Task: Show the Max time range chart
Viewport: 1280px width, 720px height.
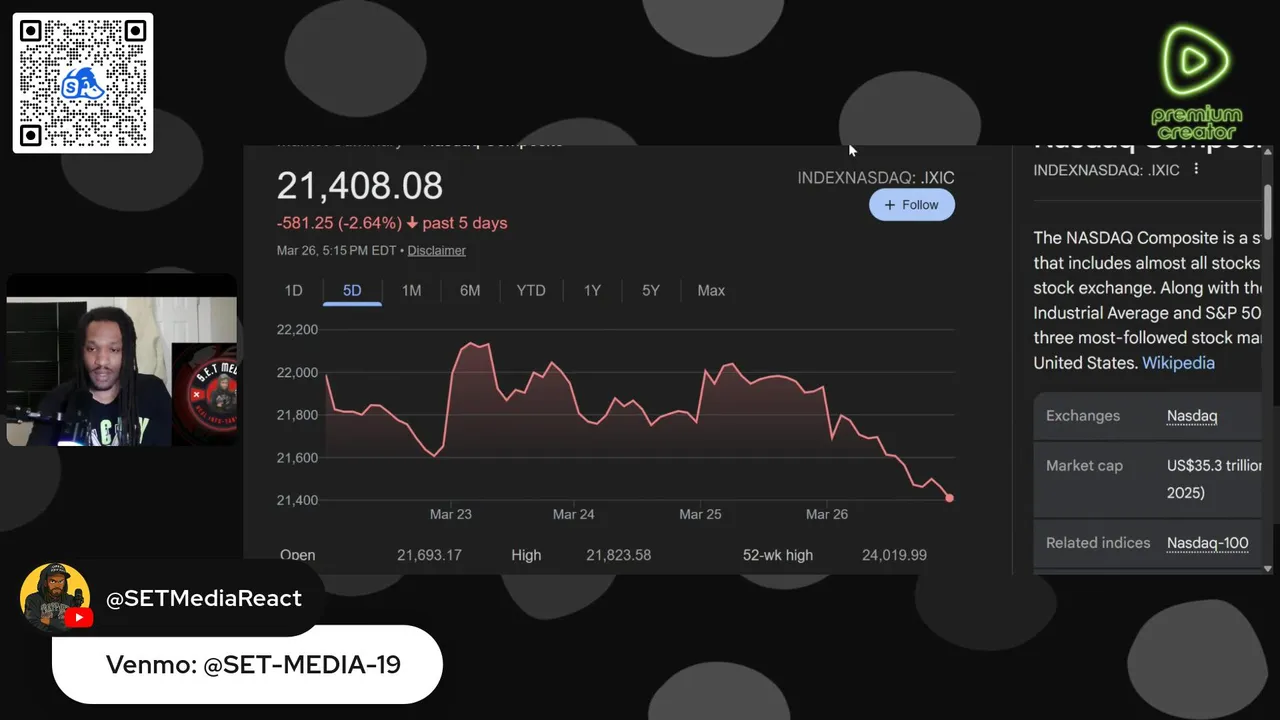Action: (x=711, y=291)
